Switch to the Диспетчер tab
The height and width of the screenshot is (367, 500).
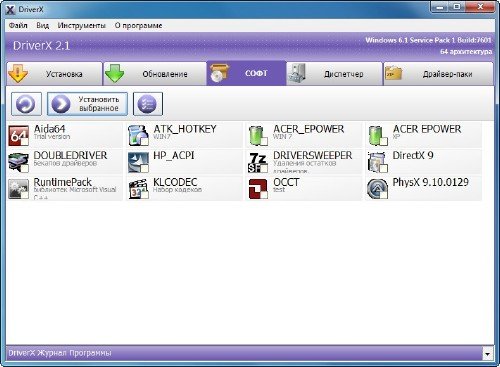[334, 74]
